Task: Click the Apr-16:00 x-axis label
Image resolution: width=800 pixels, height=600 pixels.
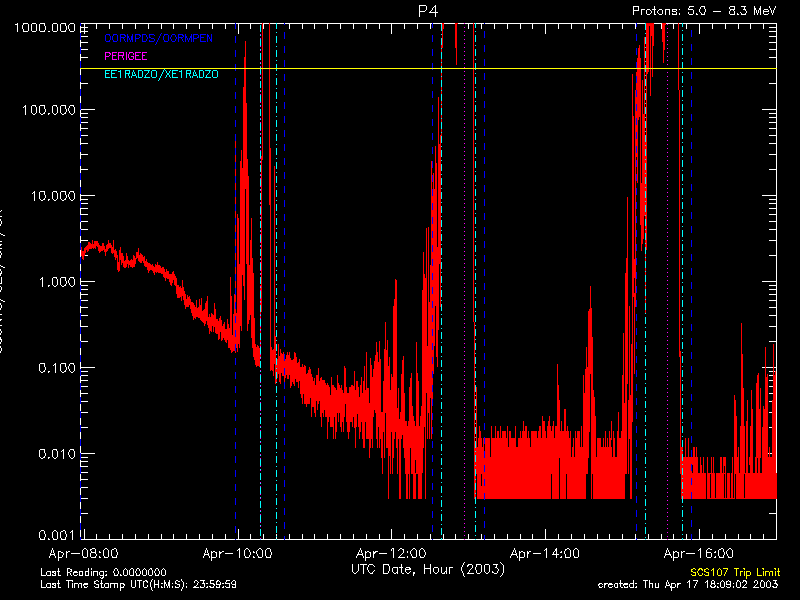Action: (x=698, y=554)
